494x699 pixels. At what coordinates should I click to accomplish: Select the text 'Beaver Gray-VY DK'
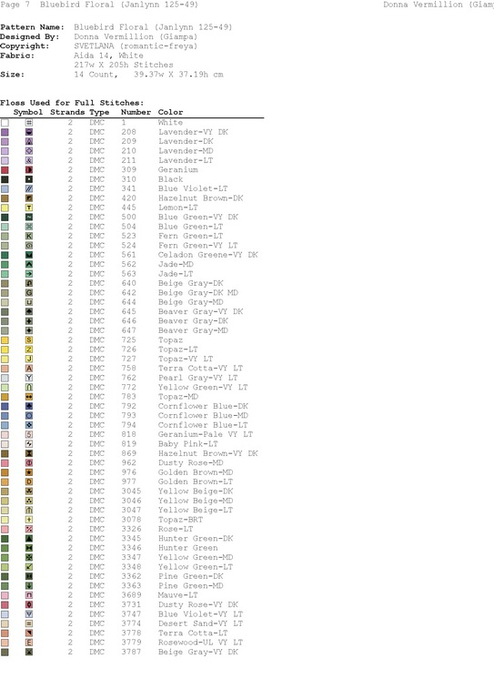[201, 312]
